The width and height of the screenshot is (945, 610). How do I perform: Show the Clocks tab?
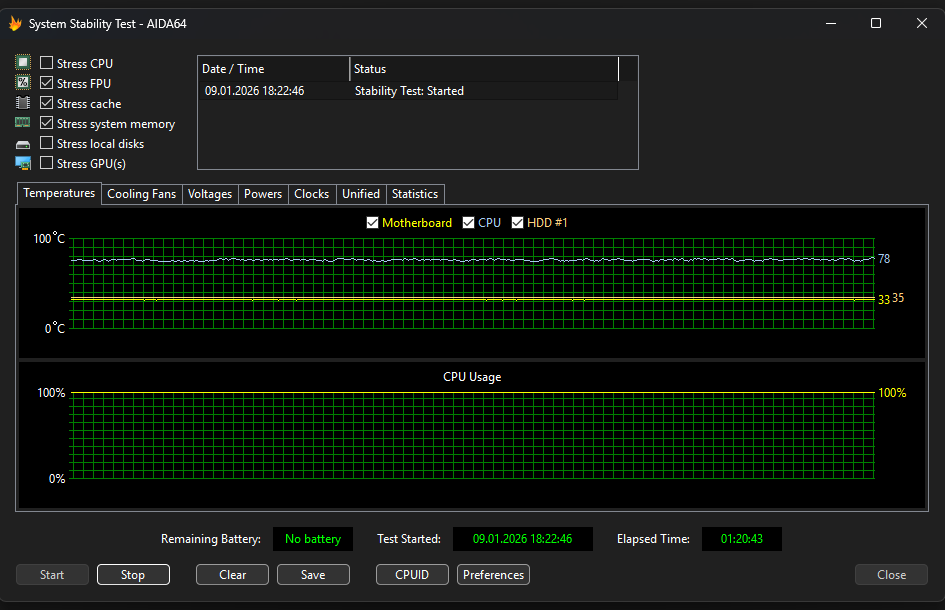point(312,194)
